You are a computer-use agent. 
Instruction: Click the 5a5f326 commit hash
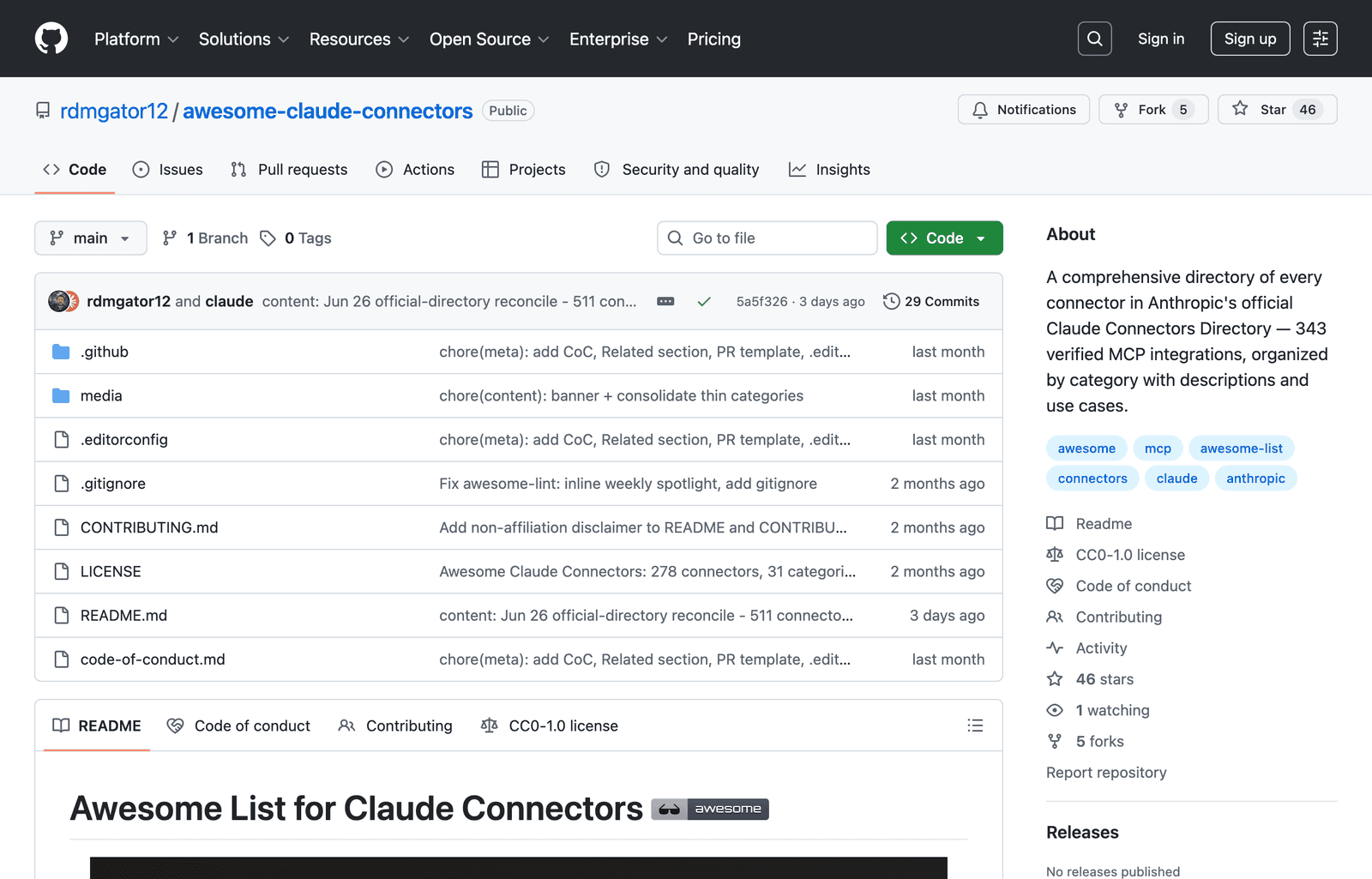pos(761,302)
